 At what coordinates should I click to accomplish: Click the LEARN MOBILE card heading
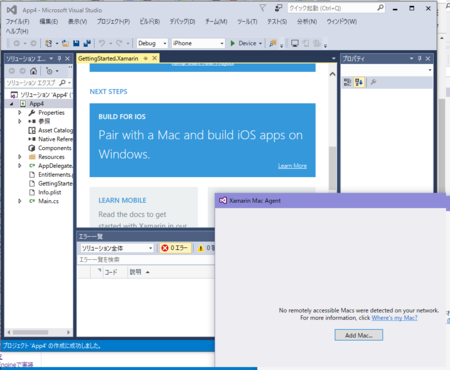point(122,200)
